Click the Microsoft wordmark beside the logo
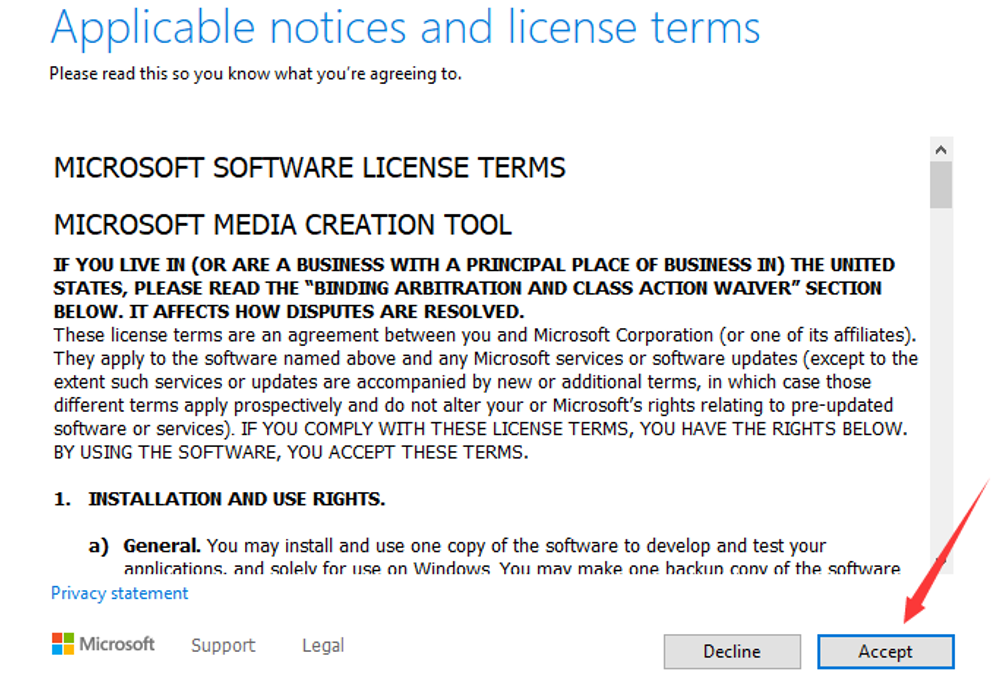 pos(117,644)
